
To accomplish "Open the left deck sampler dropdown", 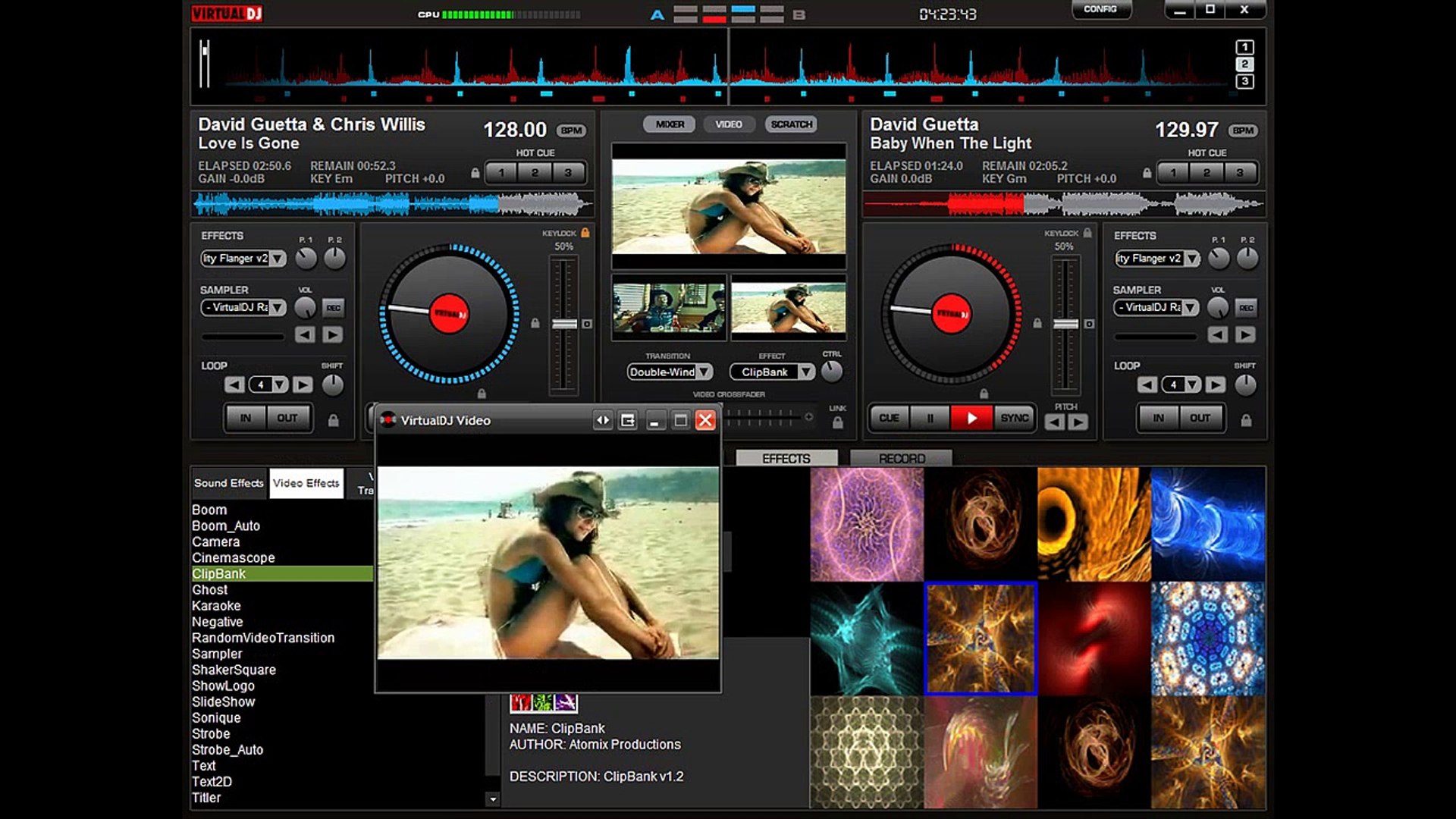I will 278,307.
